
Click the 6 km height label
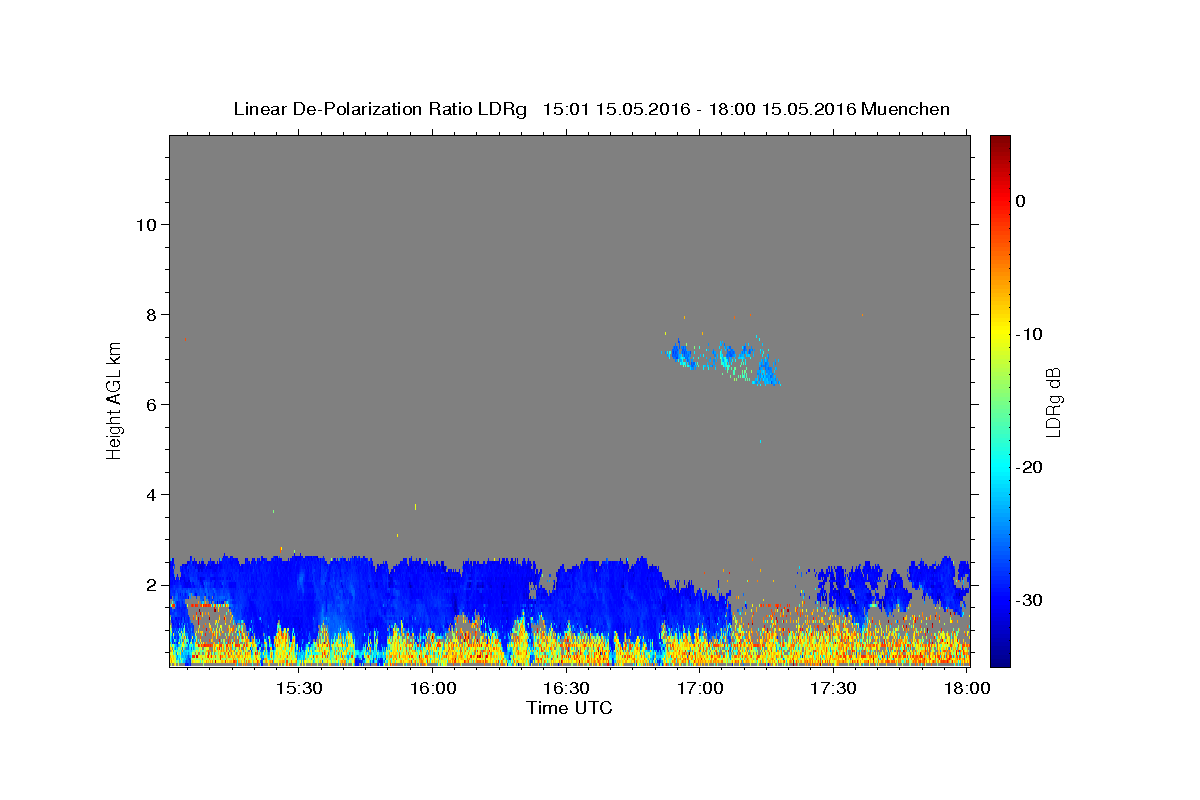(x=149, y=405)
